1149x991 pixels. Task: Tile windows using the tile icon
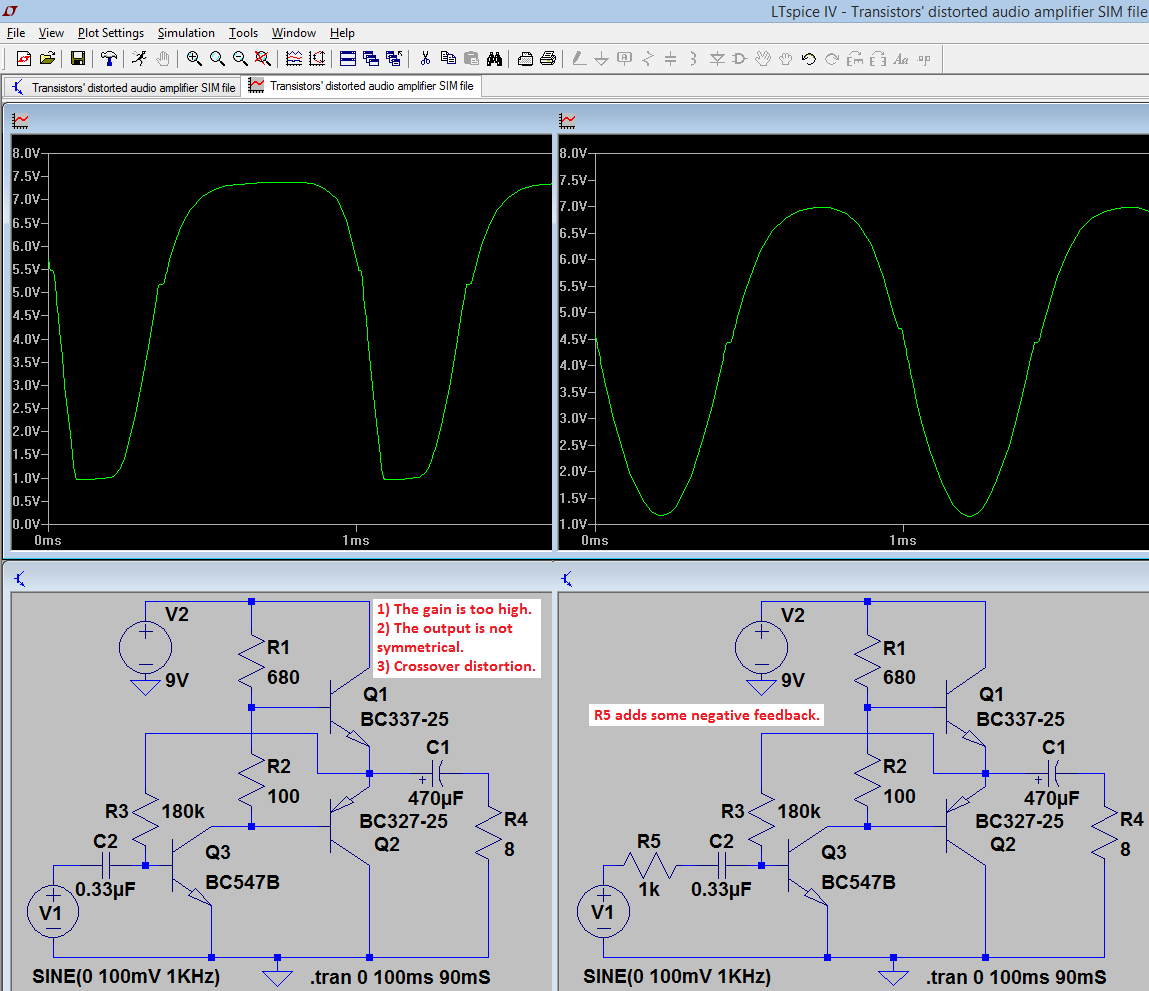coord(348,59)
